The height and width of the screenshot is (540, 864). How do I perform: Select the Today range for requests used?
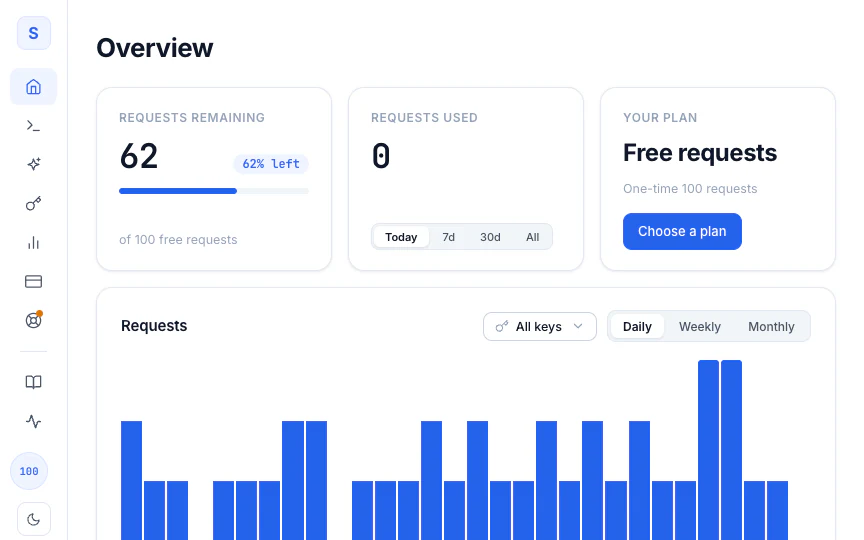[x=401, y=237]
